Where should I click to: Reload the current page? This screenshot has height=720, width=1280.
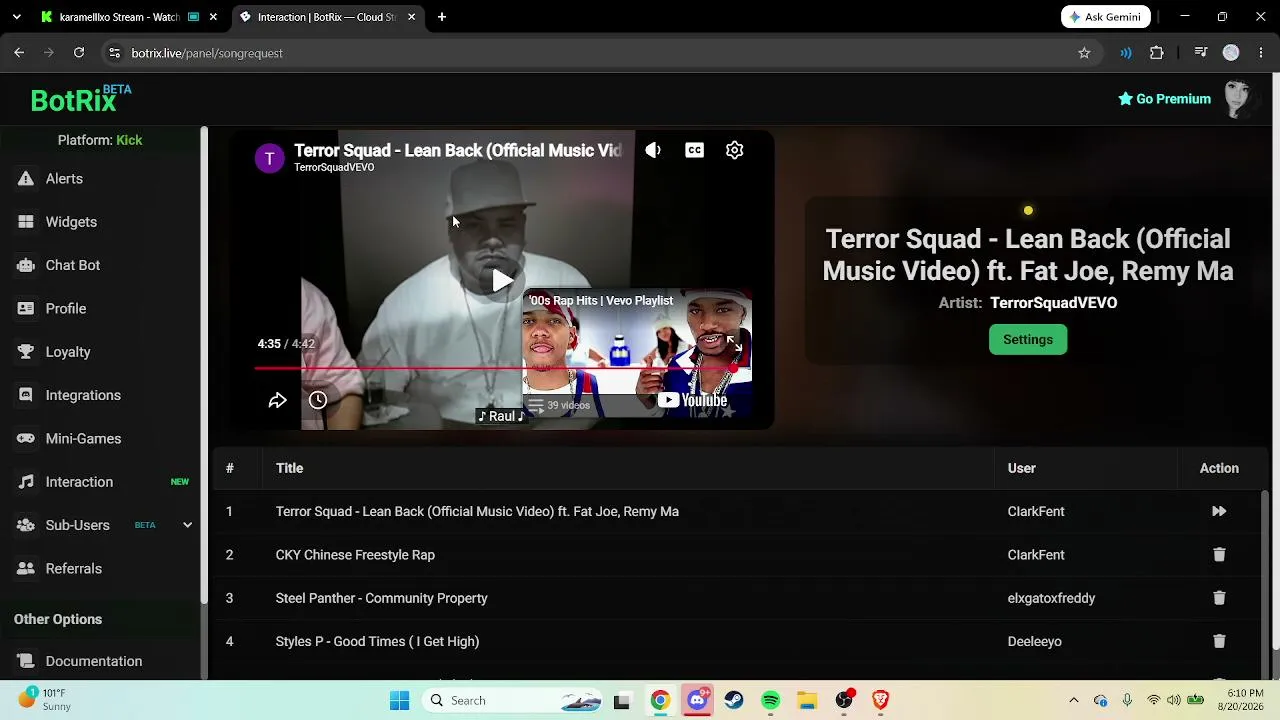(x=79, y=53)
